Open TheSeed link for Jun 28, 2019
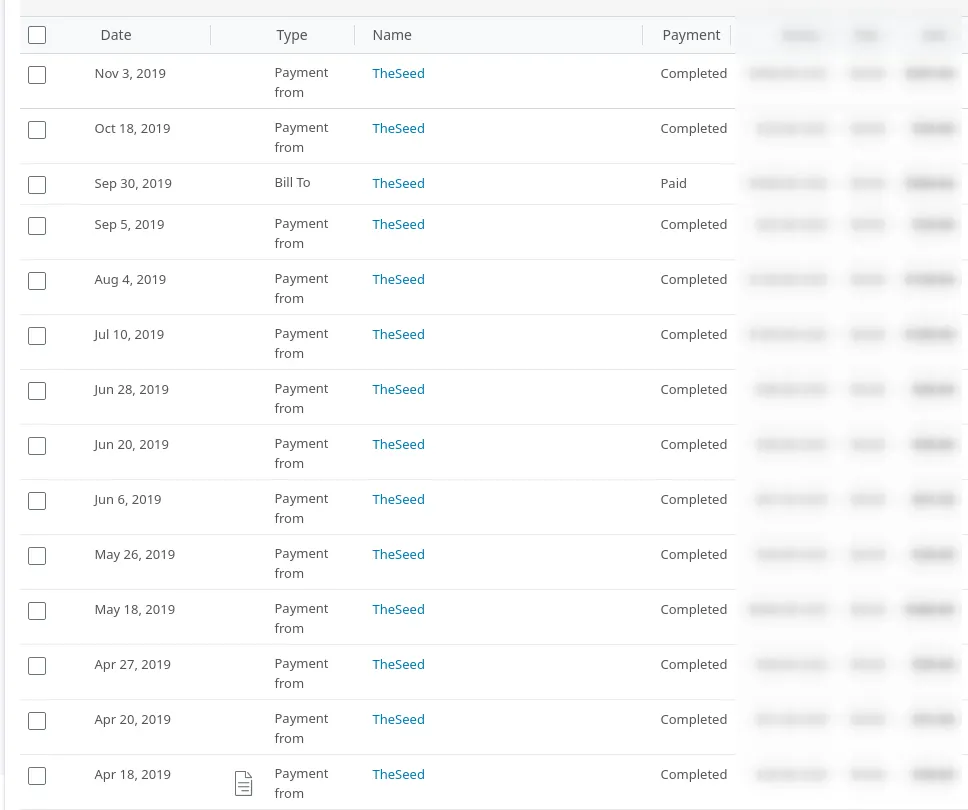Viewport: 968px width, 810px height. [398, 389]
